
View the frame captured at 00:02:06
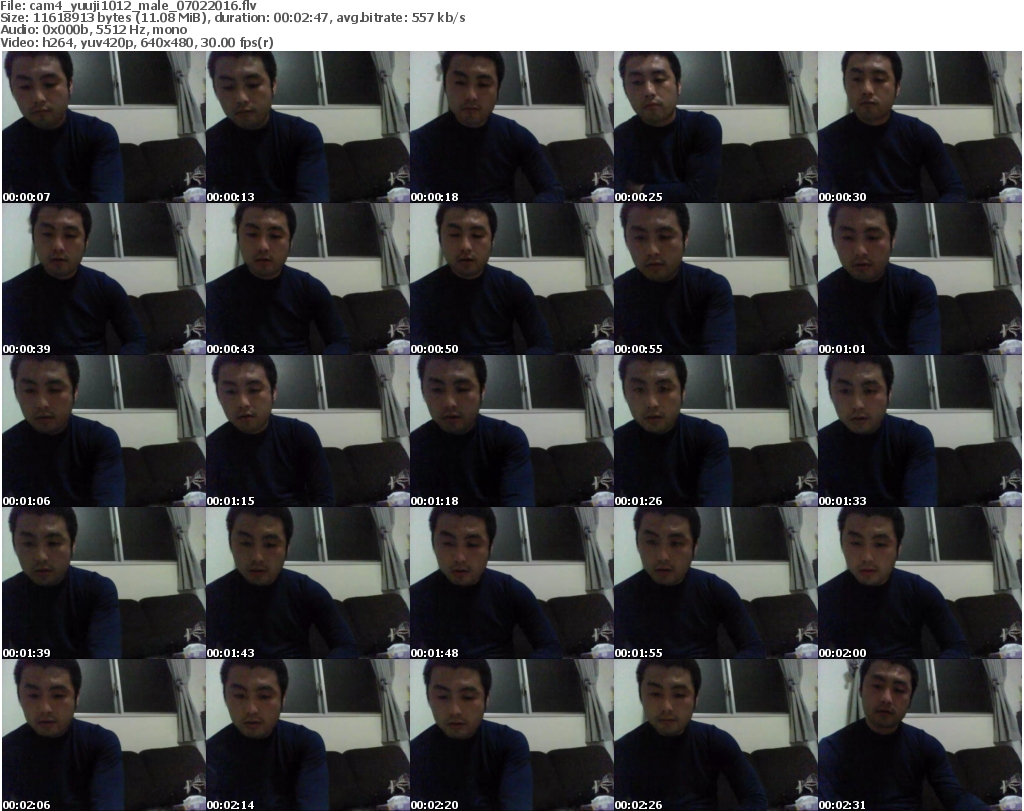(104, 735)
